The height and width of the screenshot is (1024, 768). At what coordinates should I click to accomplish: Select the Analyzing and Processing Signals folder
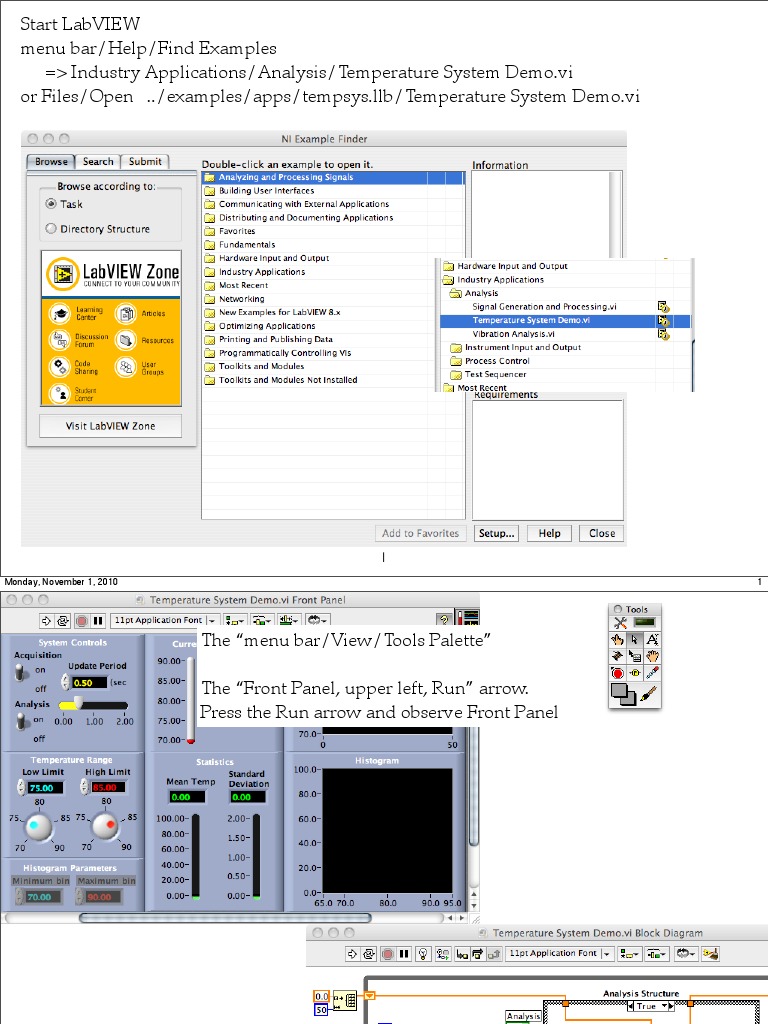click(x=333, y=177)
